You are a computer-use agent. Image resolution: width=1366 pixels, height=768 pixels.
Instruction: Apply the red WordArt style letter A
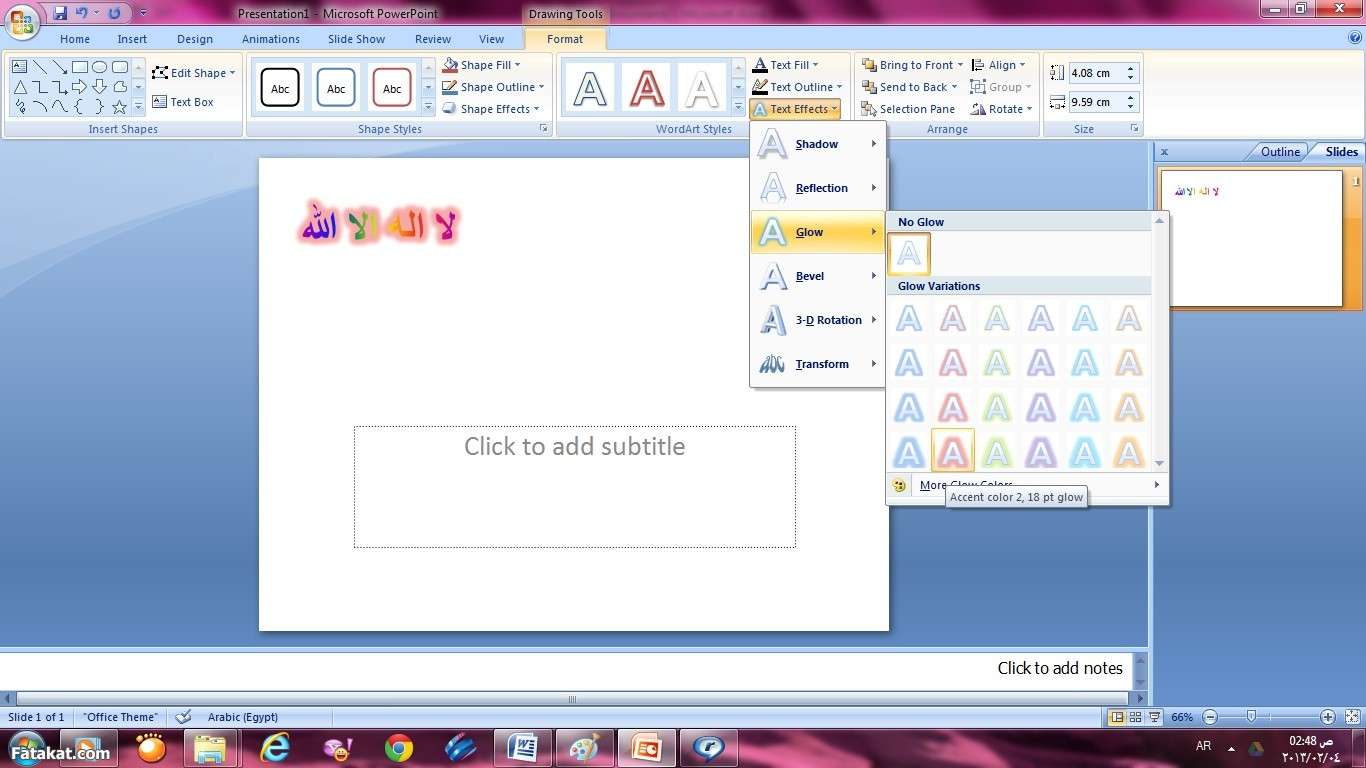click(646, 88)
